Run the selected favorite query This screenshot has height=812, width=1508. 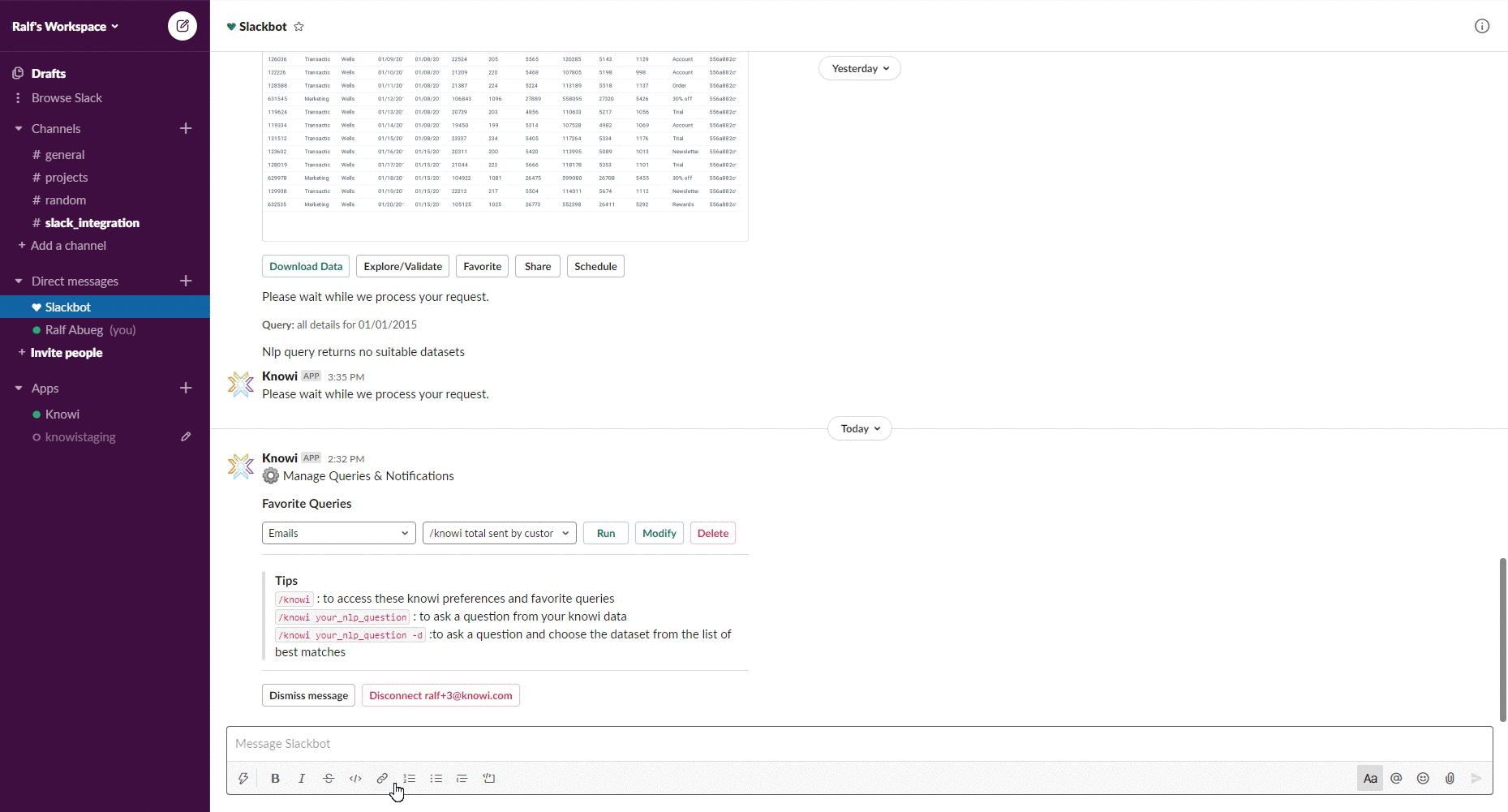(605, 533)
